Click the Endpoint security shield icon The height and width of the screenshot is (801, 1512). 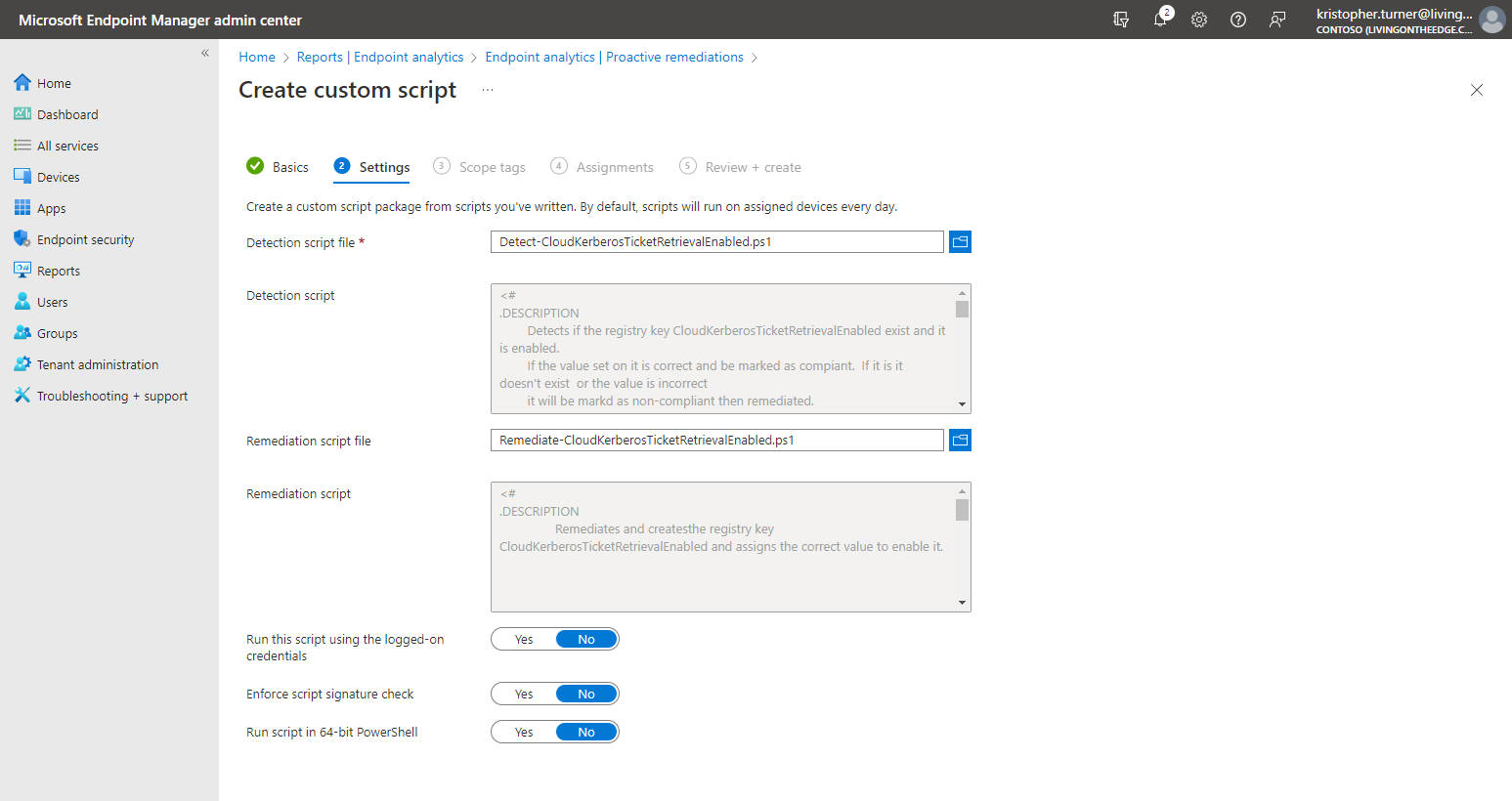(x=22, y=239)
